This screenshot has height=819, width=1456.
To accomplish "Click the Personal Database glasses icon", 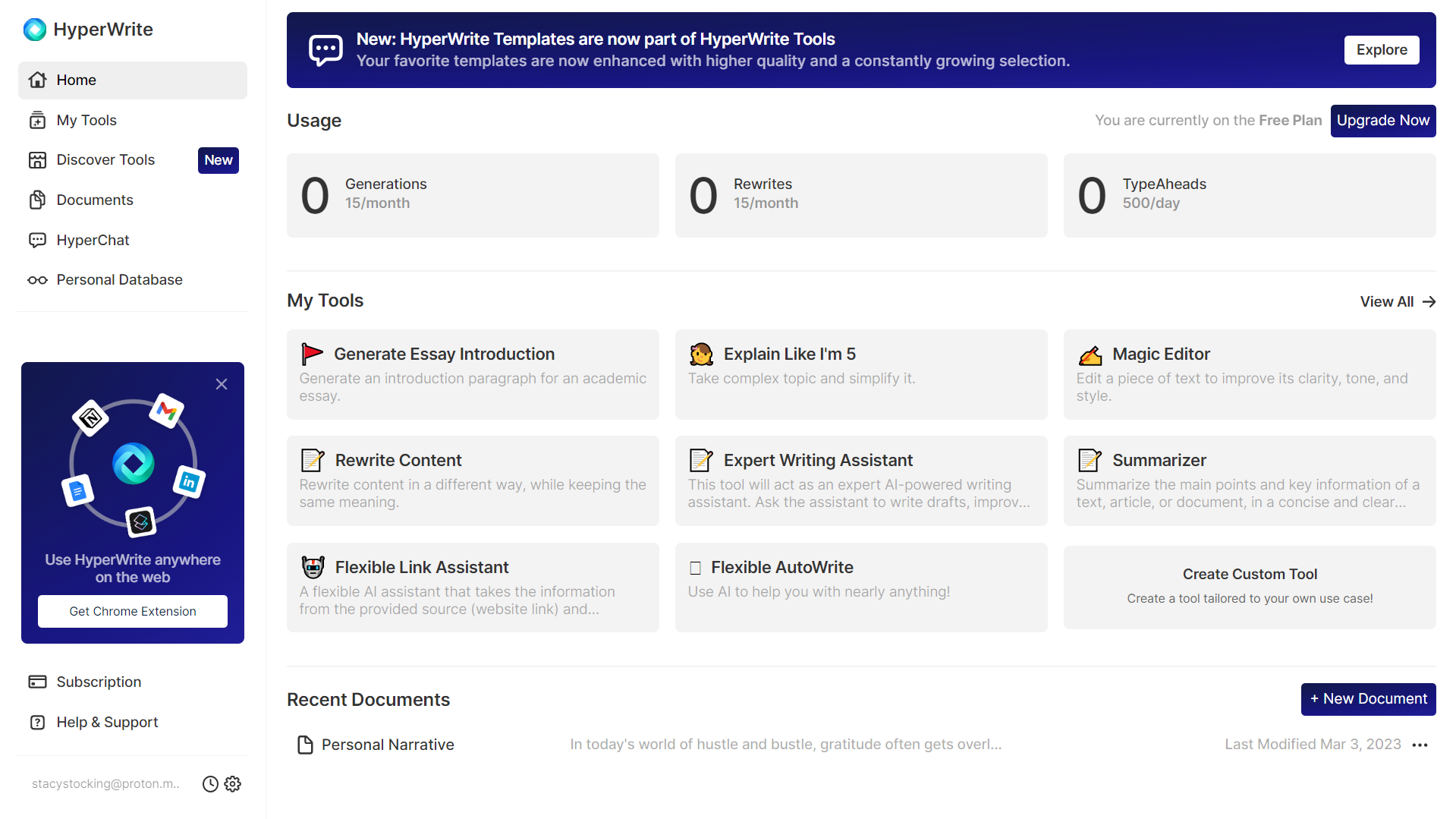I will pos(38,280).
